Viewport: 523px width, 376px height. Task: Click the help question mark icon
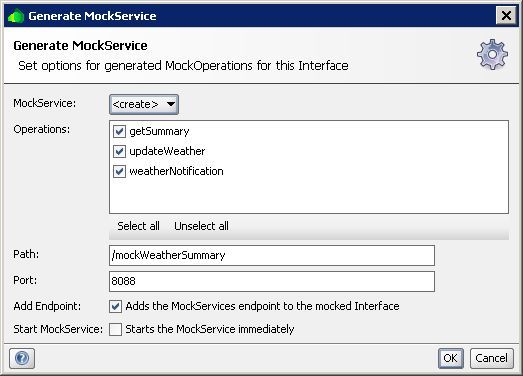22,358
